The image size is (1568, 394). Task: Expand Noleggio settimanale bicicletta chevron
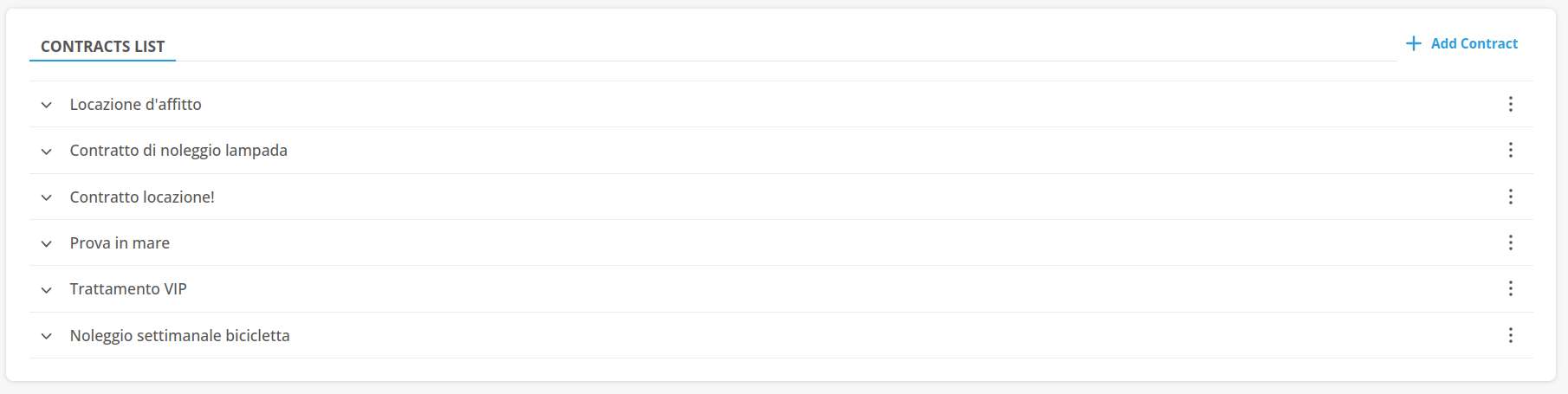point(47,336)
